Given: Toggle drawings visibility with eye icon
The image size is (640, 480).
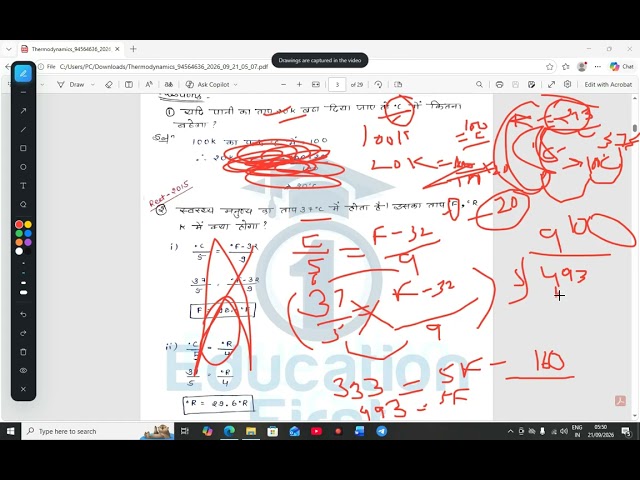Looking at the screenshot, I should [x=23, y=371].
